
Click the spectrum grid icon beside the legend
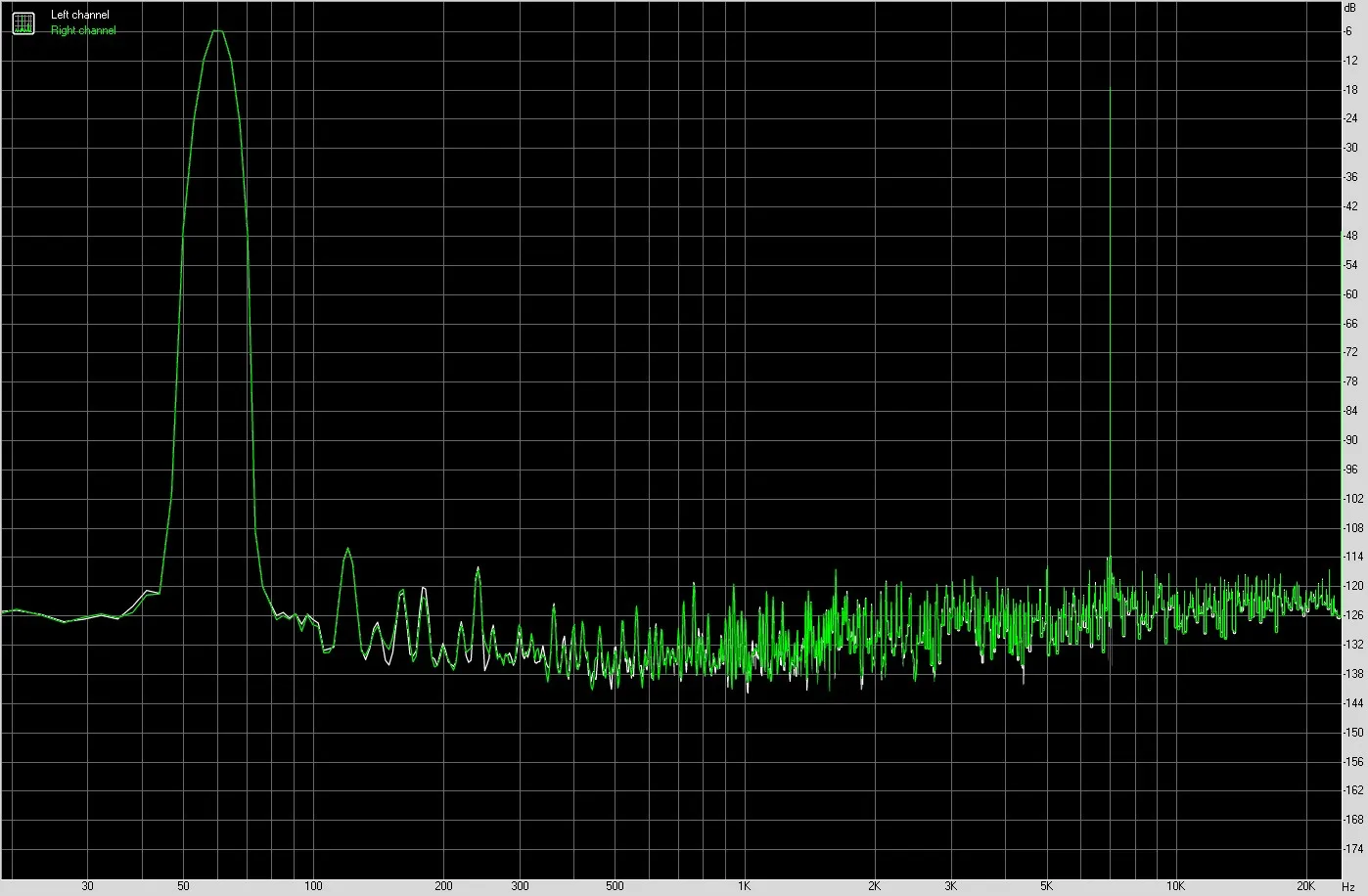(23, 23)
